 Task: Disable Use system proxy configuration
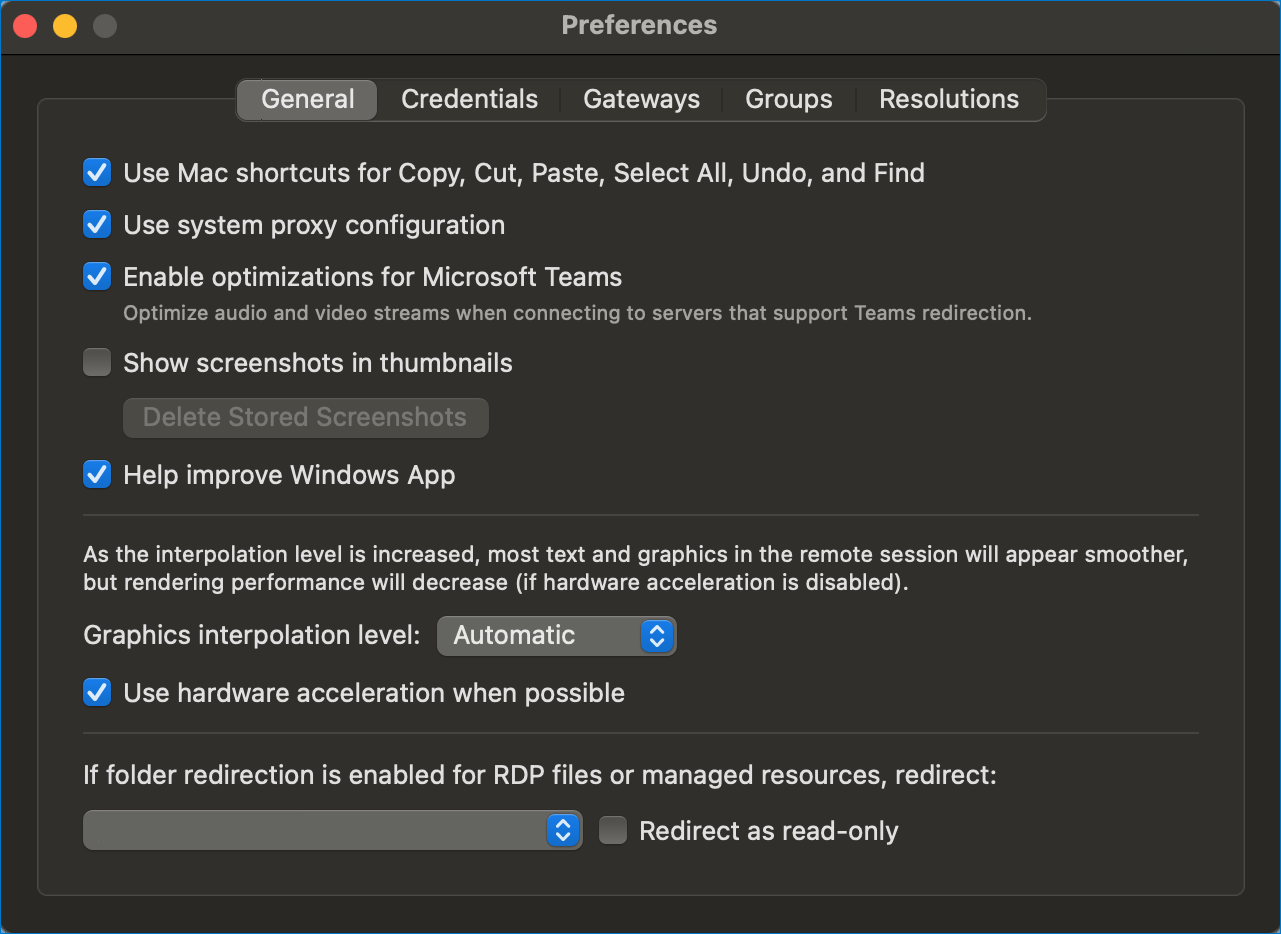(97, 225)
